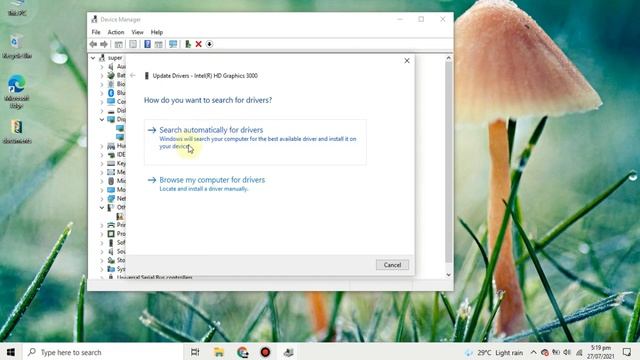The image size is (640, 360).
Task: Select the Batteries category icon in tree
Action: (x=111, y=75)
